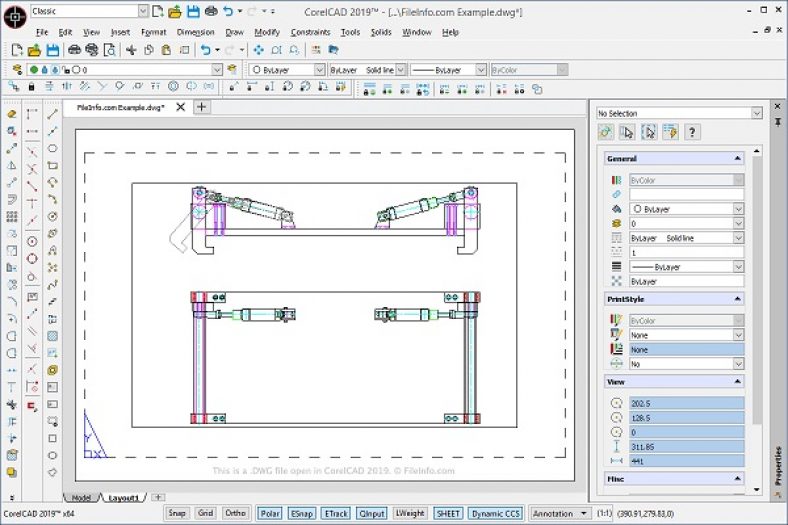
Task: Click the Undo arrow in the standard toolbar
Action: point(205,49)
